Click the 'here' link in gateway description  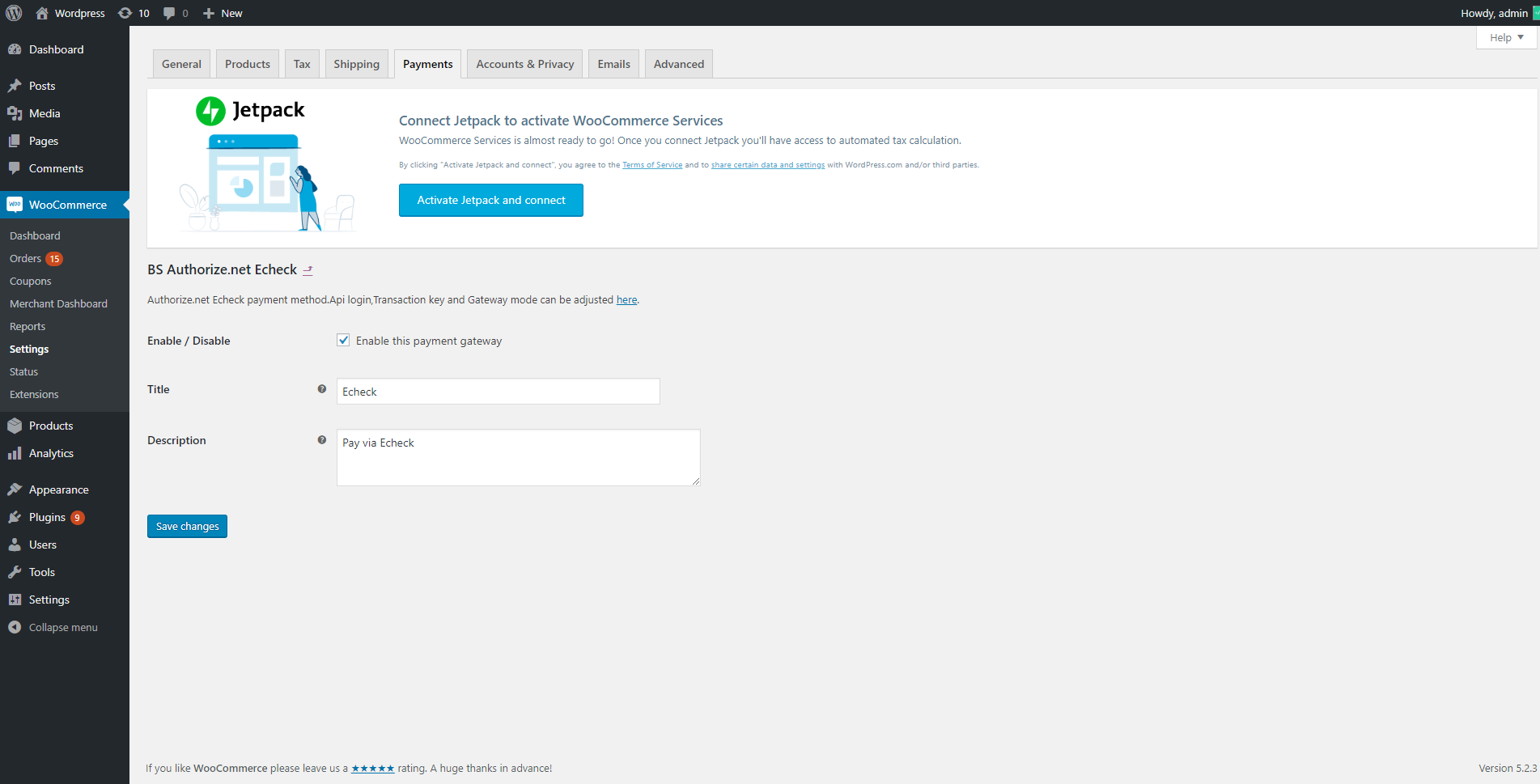point(626,299)
